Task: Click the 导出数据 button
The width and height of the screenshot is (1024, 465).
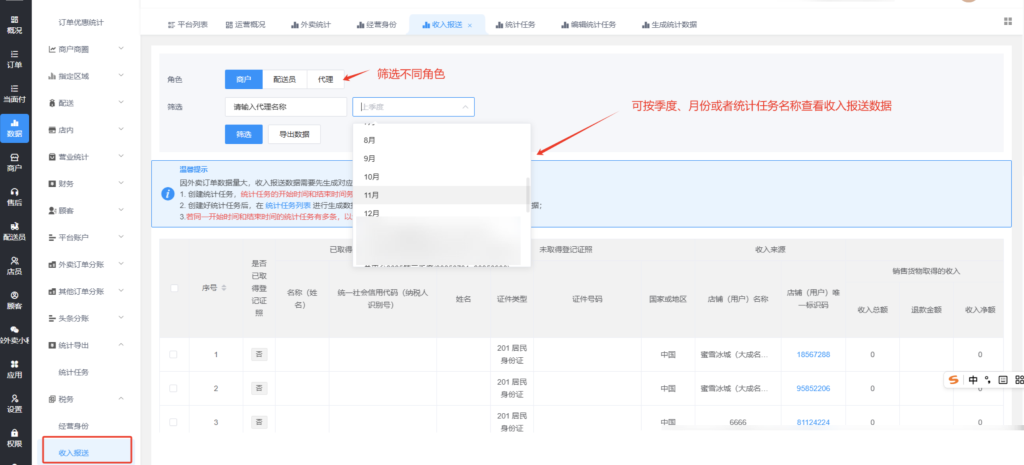Action: 294,134
